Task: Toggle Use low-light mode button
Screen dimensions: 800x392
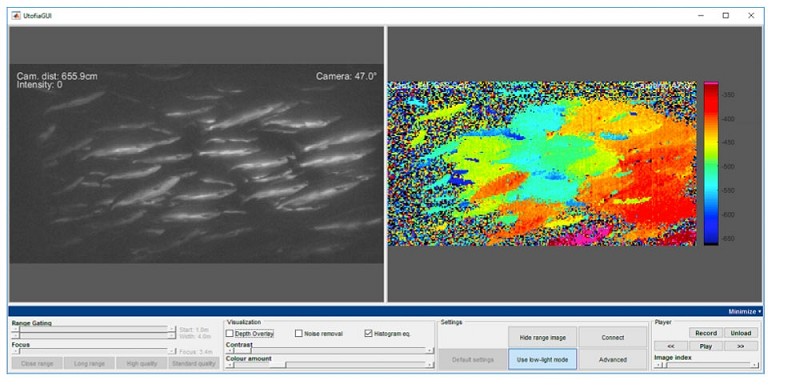Action: click(x=542, y=359)
